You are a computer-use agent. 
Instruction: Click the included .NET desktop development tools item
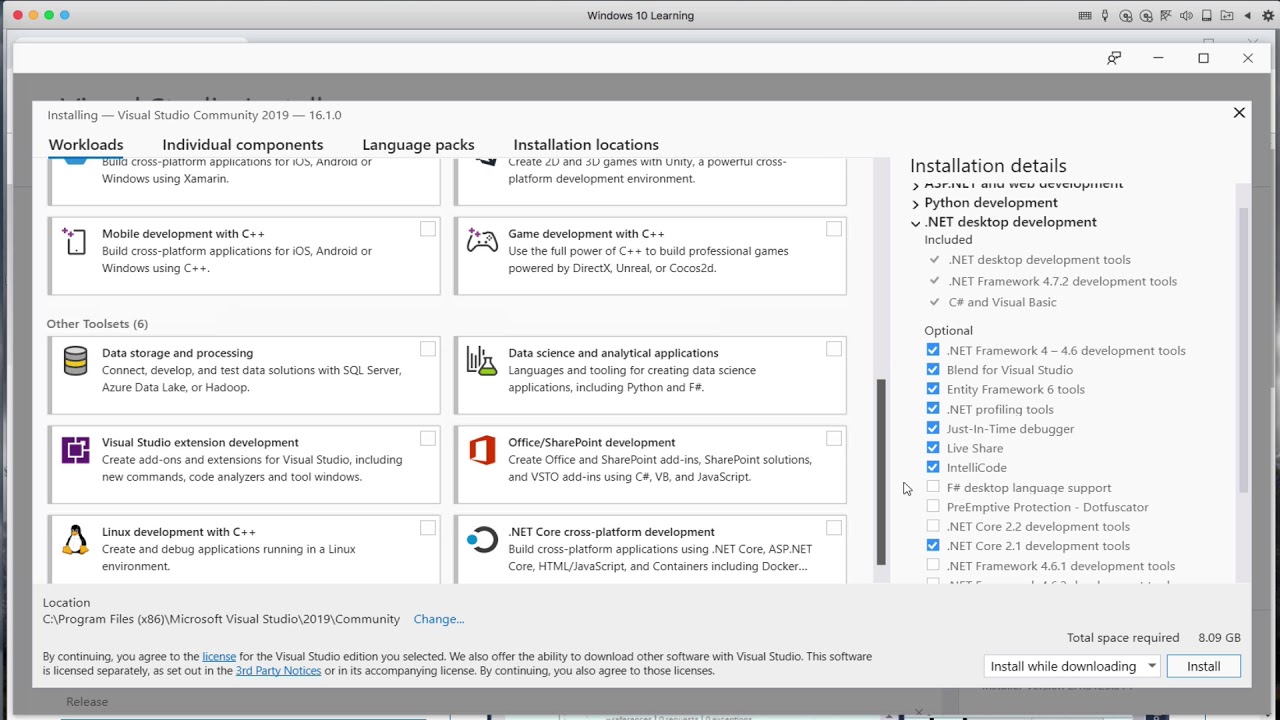point(1039,260)
